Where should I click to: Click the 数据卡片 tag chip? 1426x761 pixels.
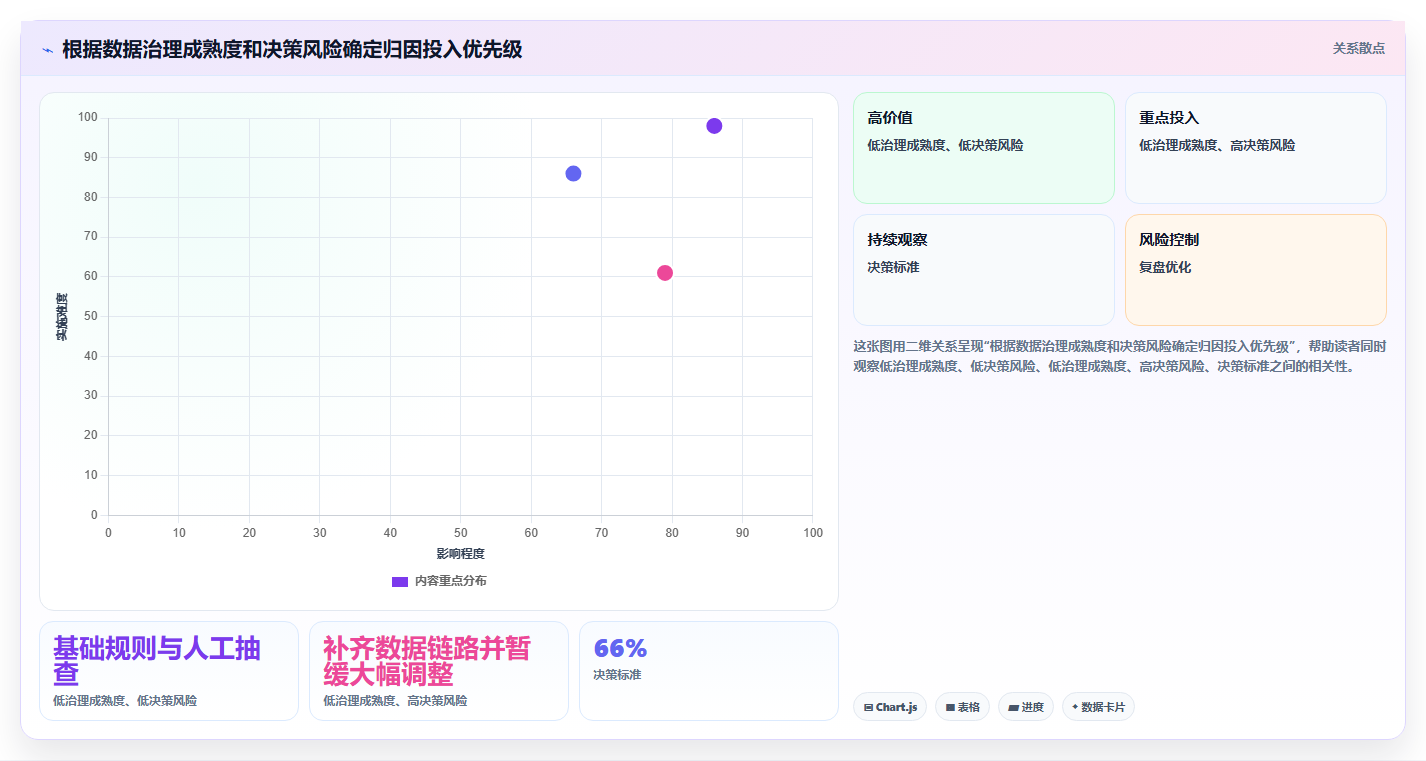pos(1098,707)
